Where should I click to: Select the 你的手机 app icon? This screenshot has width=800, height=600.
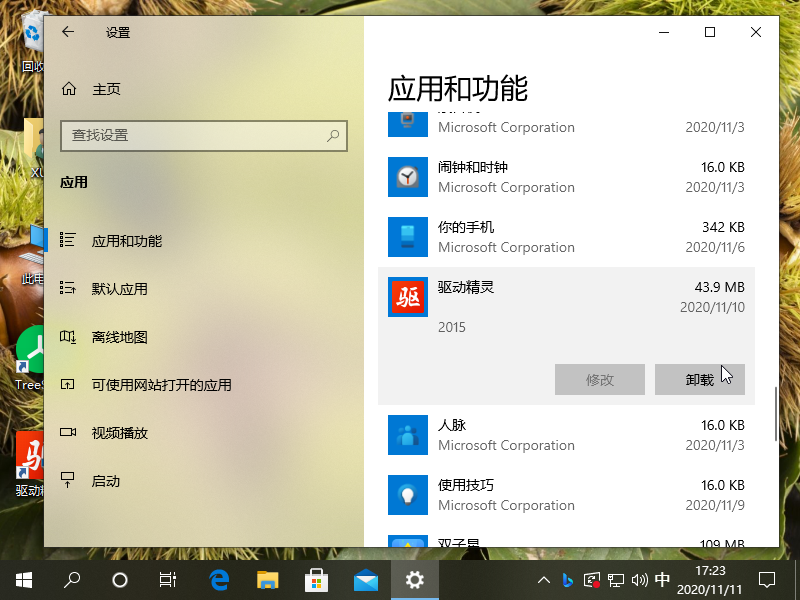(408, 237)
